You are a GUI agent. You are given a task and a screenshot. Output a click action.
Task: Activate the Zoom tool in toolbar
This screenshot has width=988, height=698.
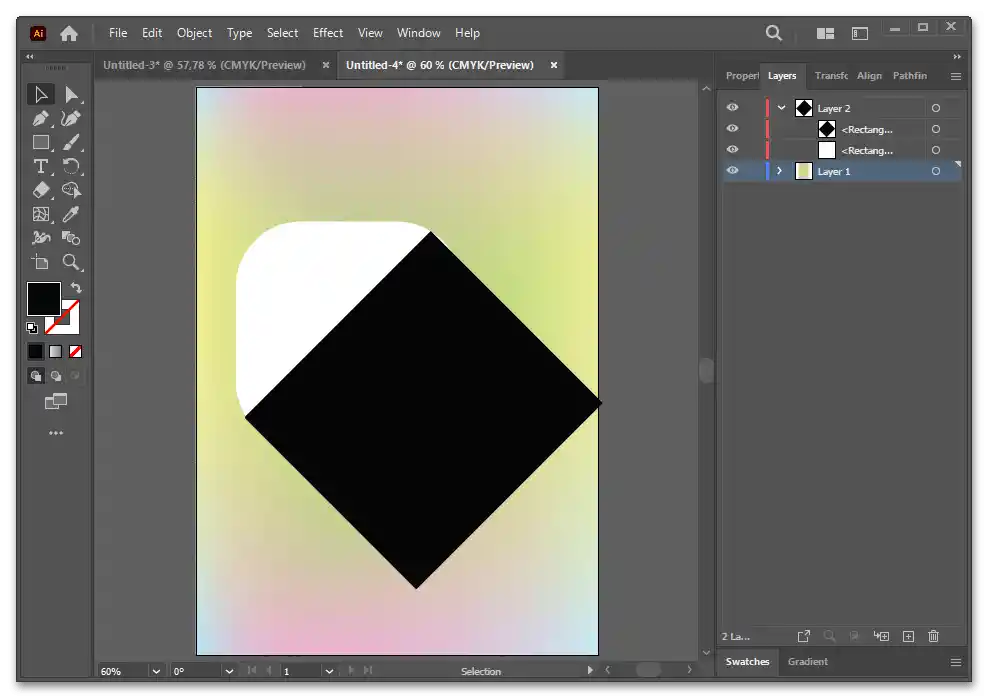coord(71,262)
